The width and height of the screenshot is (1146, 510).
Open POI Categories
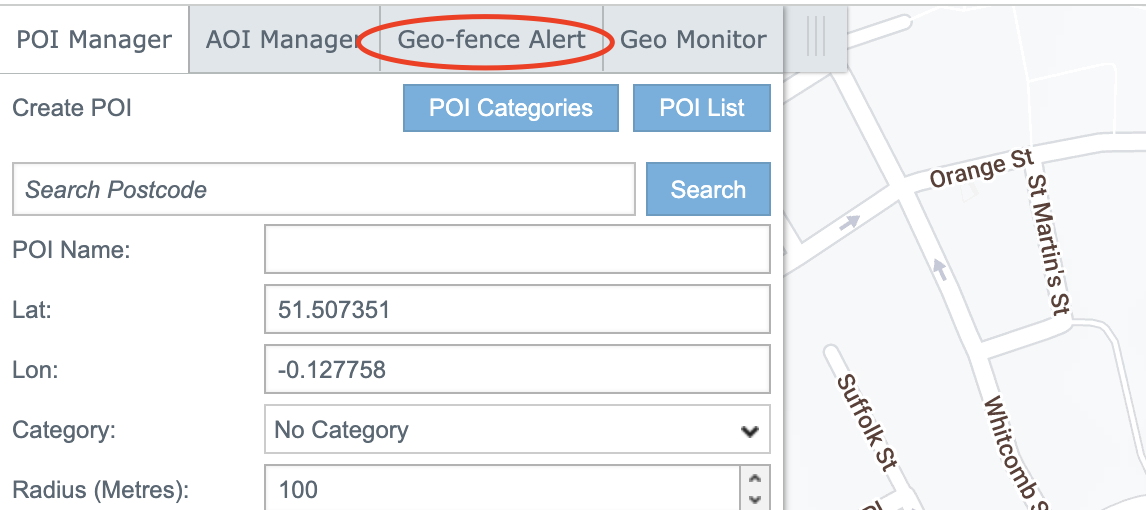point(510,108)
